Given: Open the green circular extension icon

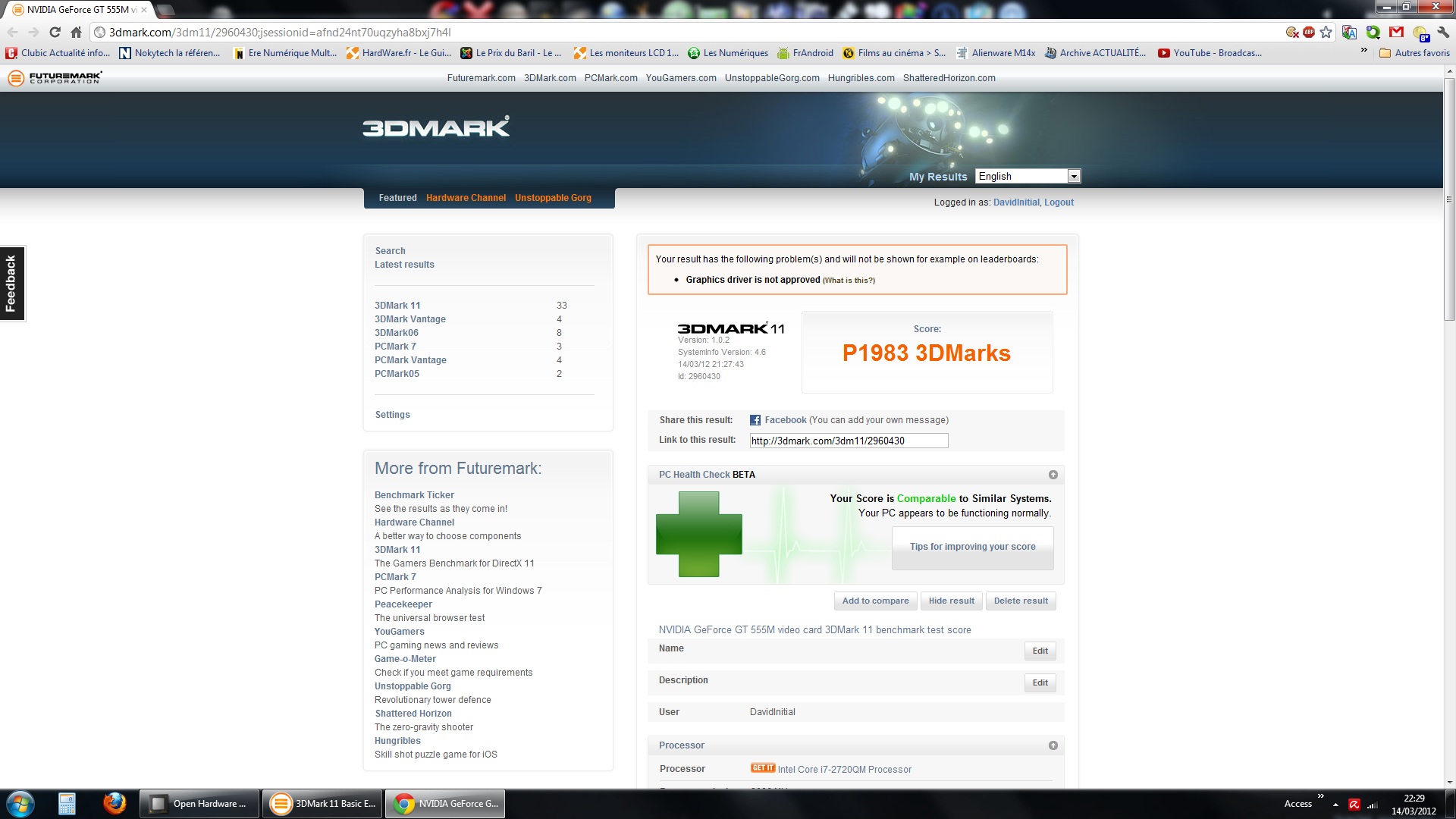Looking at the screenshot, I should click(x=1373, y=33).
